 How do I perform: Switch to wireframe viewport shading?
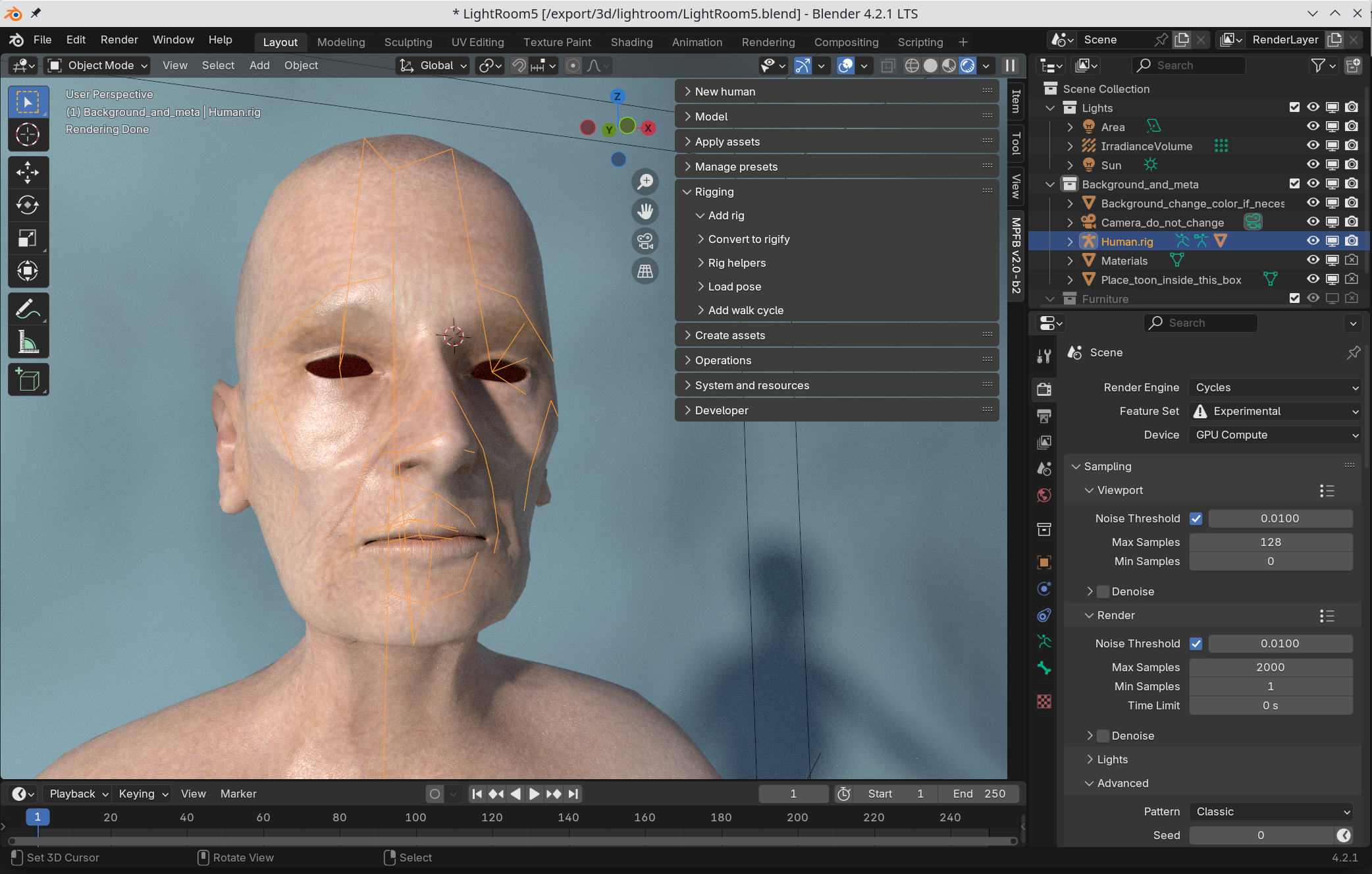tap(912, 65)
